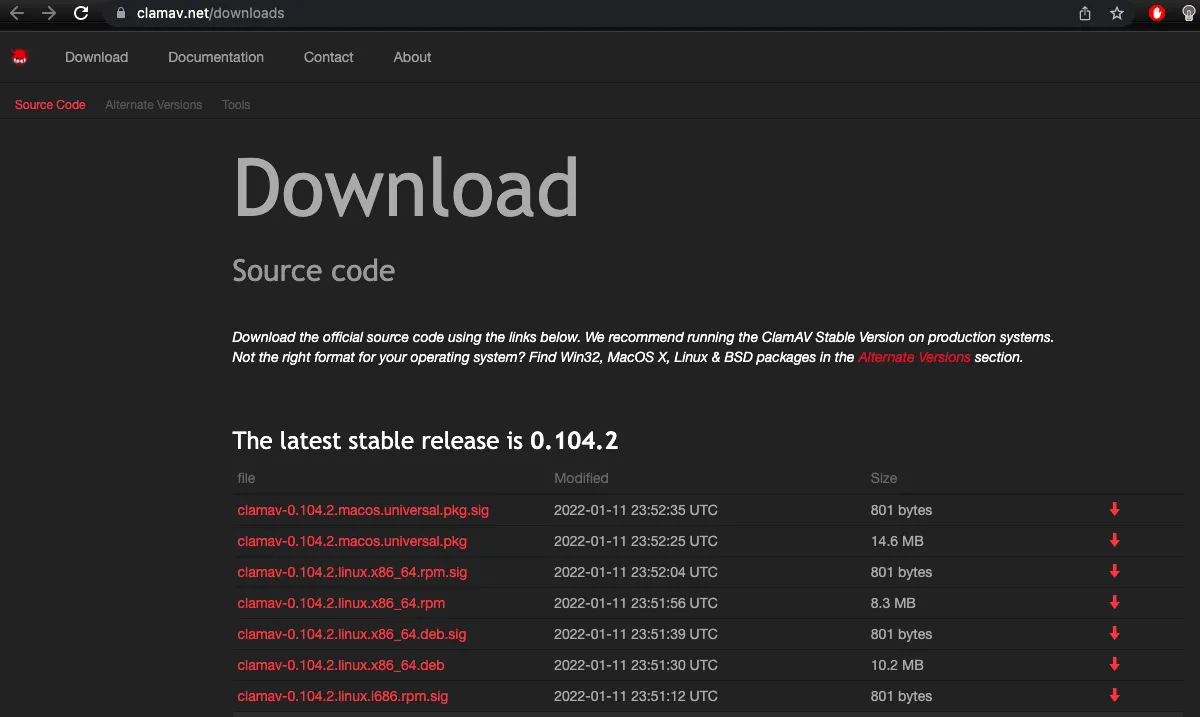
Task: Click download arrow for the 14.6 MB file
Action: (1114, 541)
